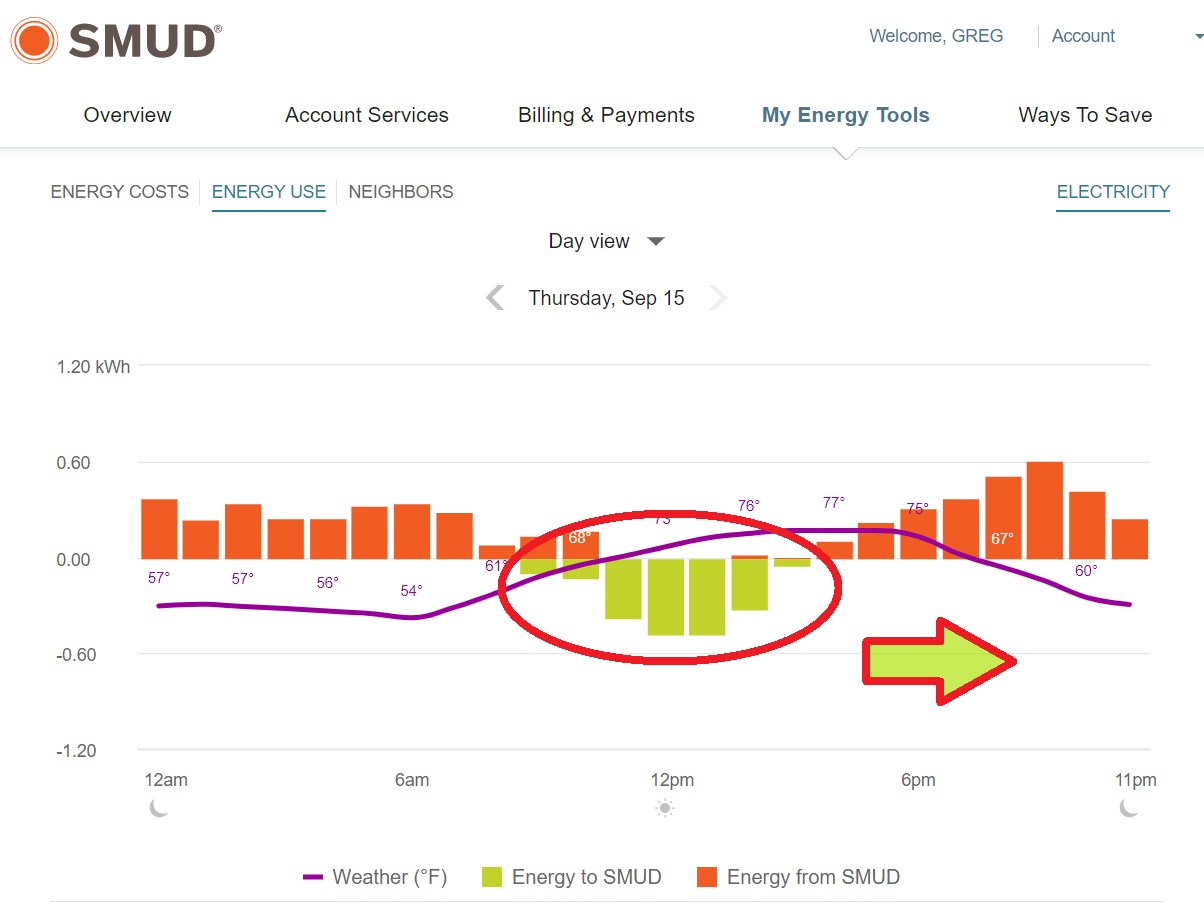Click the moon icon under 11pm

pyautogui.click(x=1129, y=808)
